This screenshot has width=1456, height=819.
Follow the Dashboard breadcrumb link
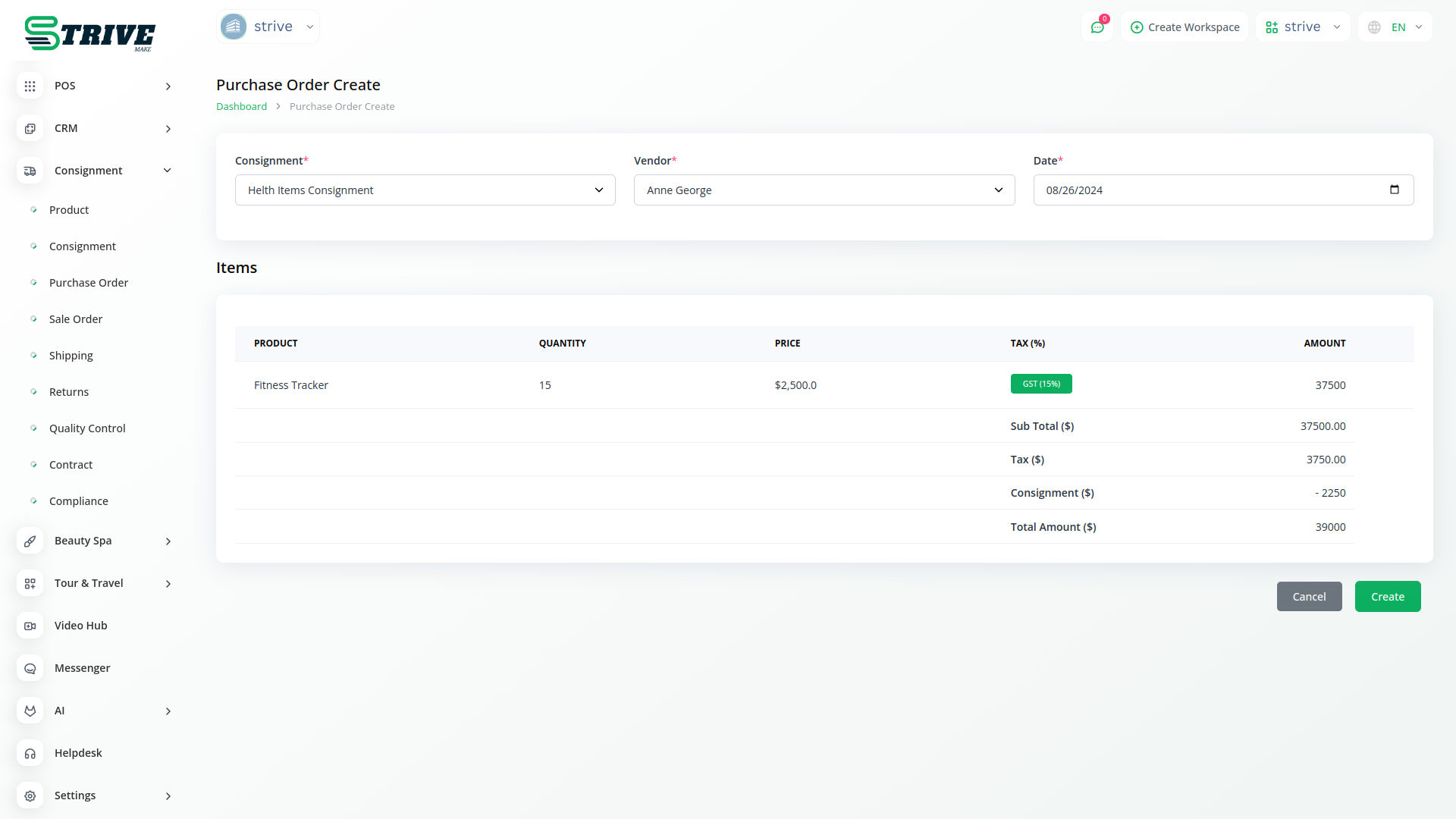[x=241, y=106]
